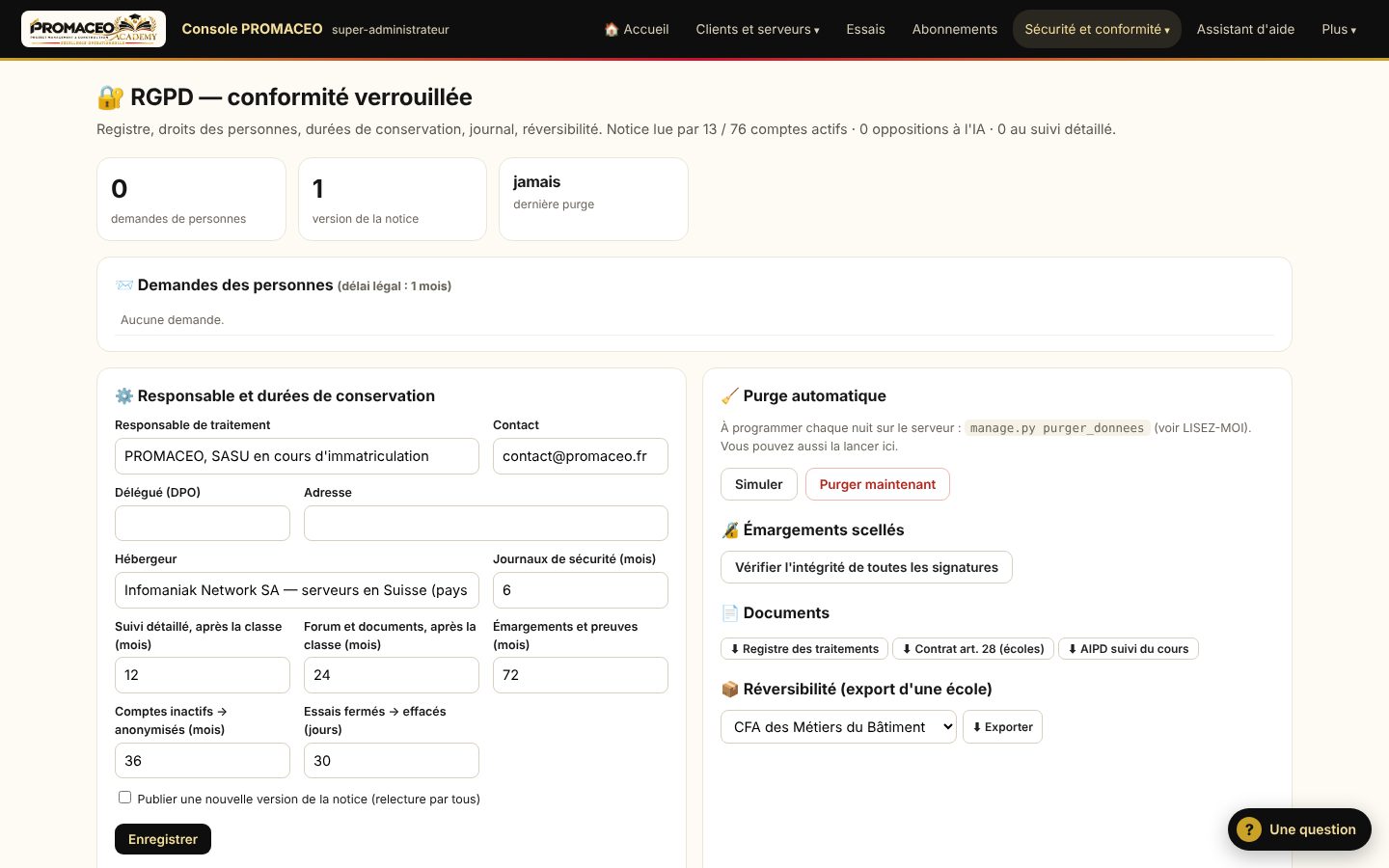Click the Suivi détaillé months field

click(203, 675)
